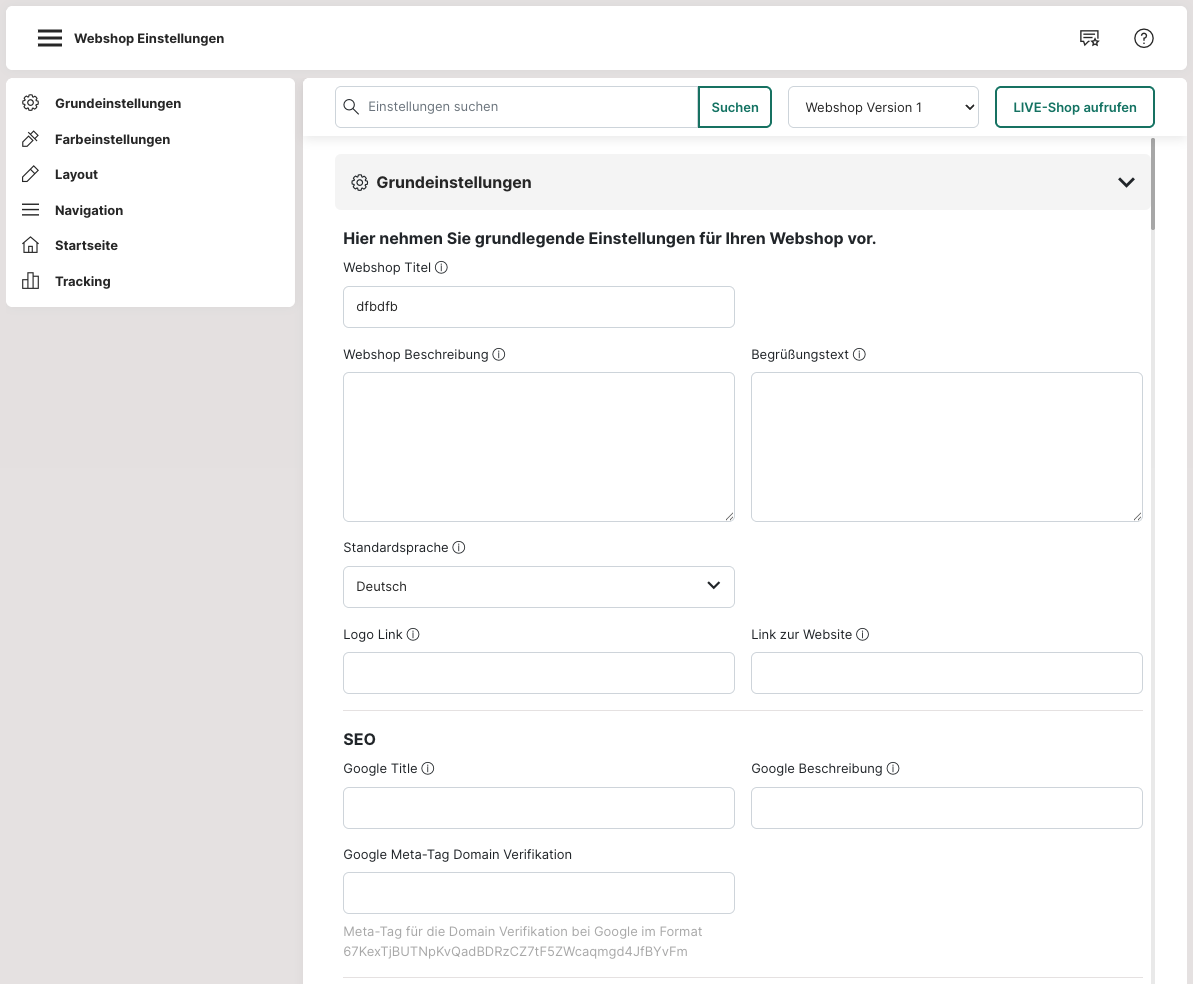Viewport: 1193px width, 984px height.
Task: Focus the Webshop Titel input field
Action: [x=538, y=307]
